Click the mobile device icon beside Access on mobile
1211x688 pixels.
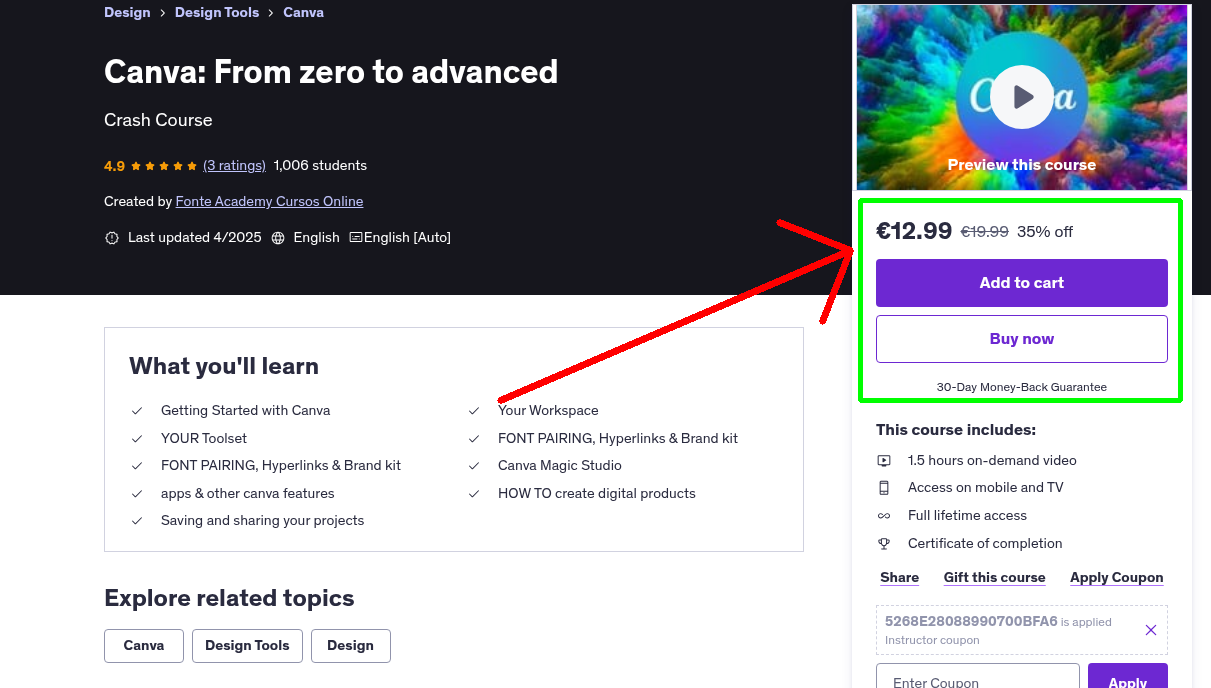[x=884, y=487]
